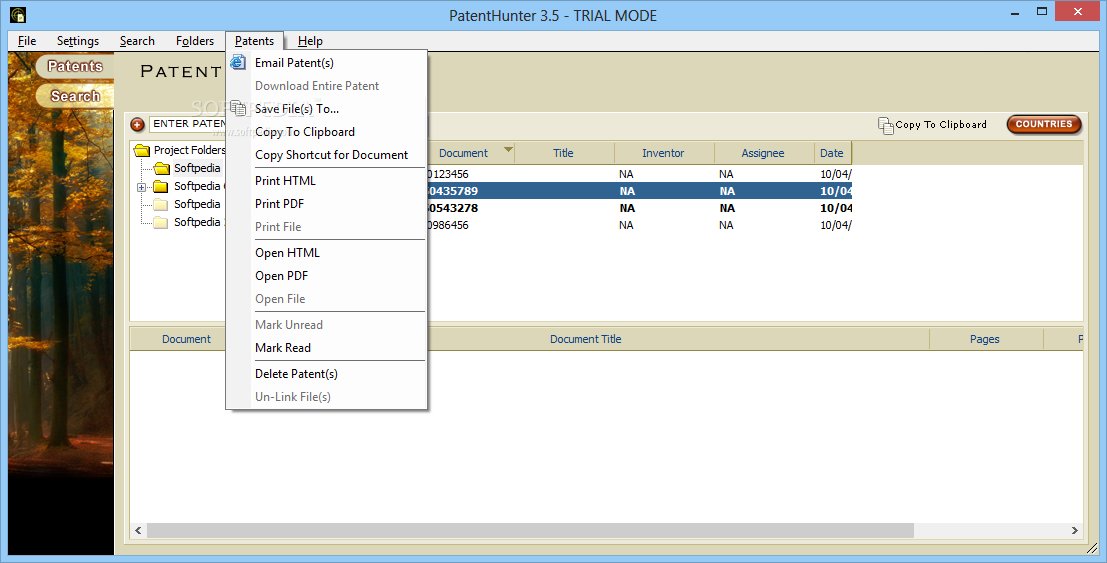This screenshot has height=563, width=1107.
Task: Select the fourth Softpedia folder in tree
Action: [x=197, y=222]
